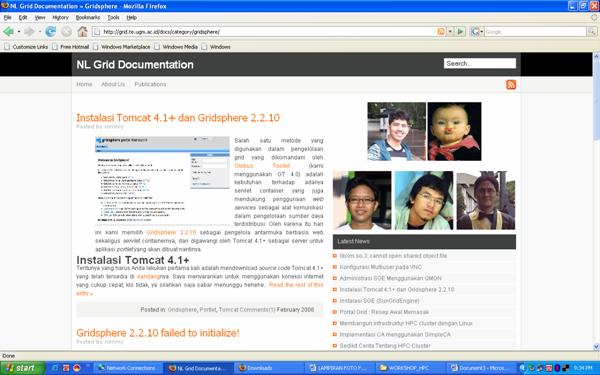Image resolution: width=600 pixels, height=375 pixels.
Task: Click the page vertical scrollbar thumb
Action: pos(596,99)
